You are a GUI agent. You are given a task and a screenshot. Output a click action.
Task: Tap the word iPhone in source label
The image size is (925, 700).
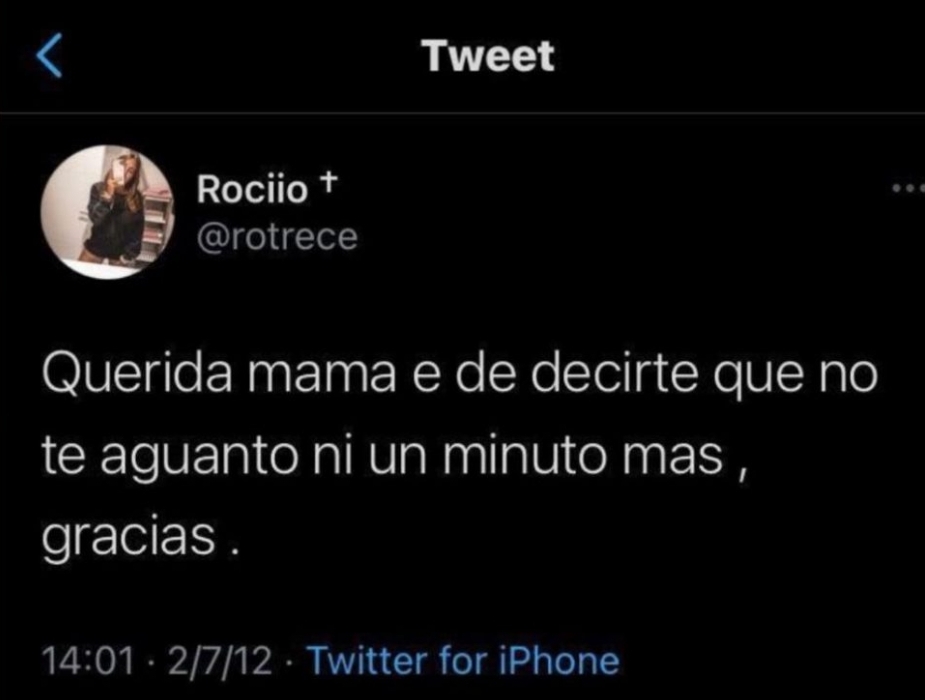tap(559, 660)
